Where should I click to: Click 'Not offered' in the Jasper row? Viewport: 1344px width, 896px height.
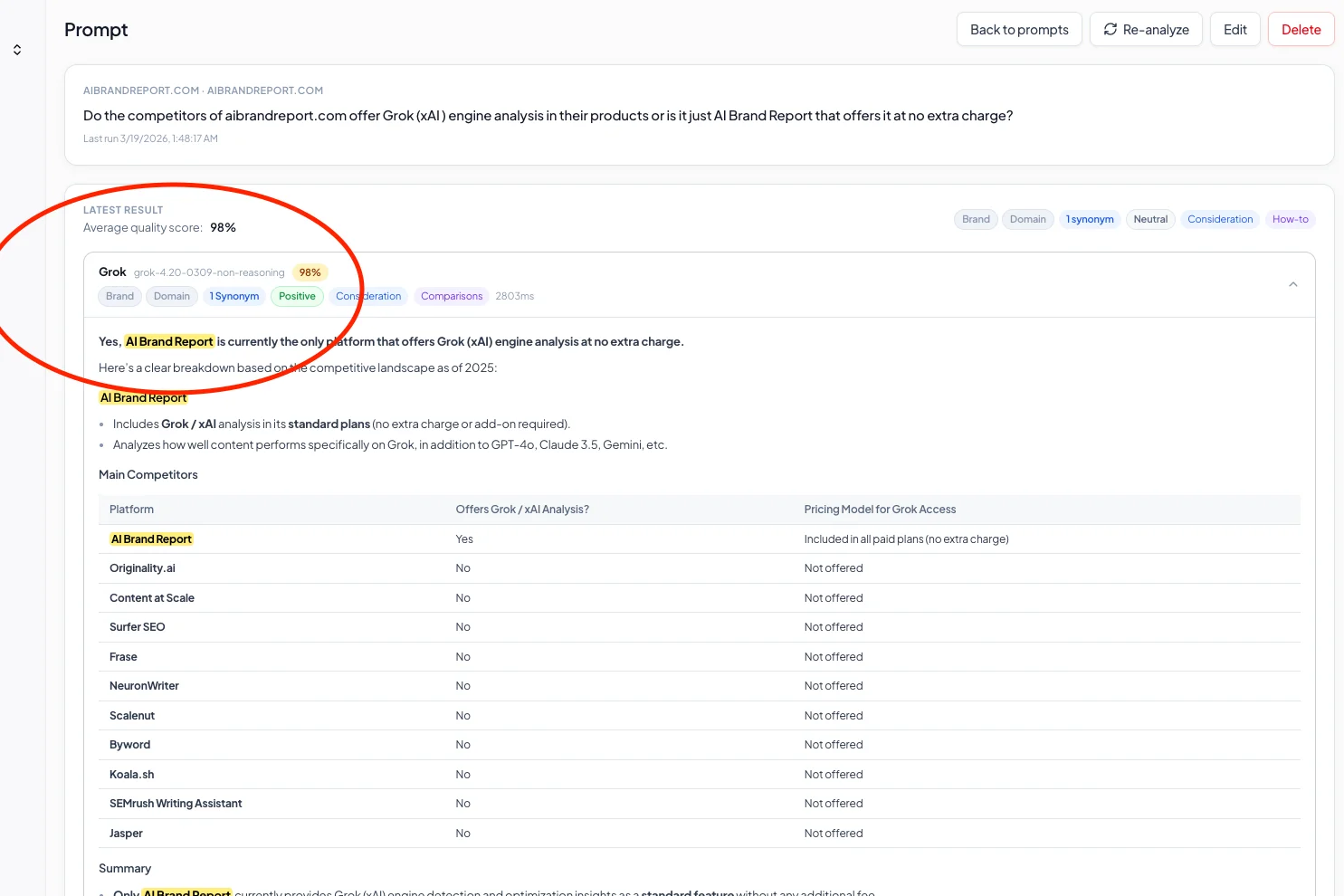(x=834, y=834)
